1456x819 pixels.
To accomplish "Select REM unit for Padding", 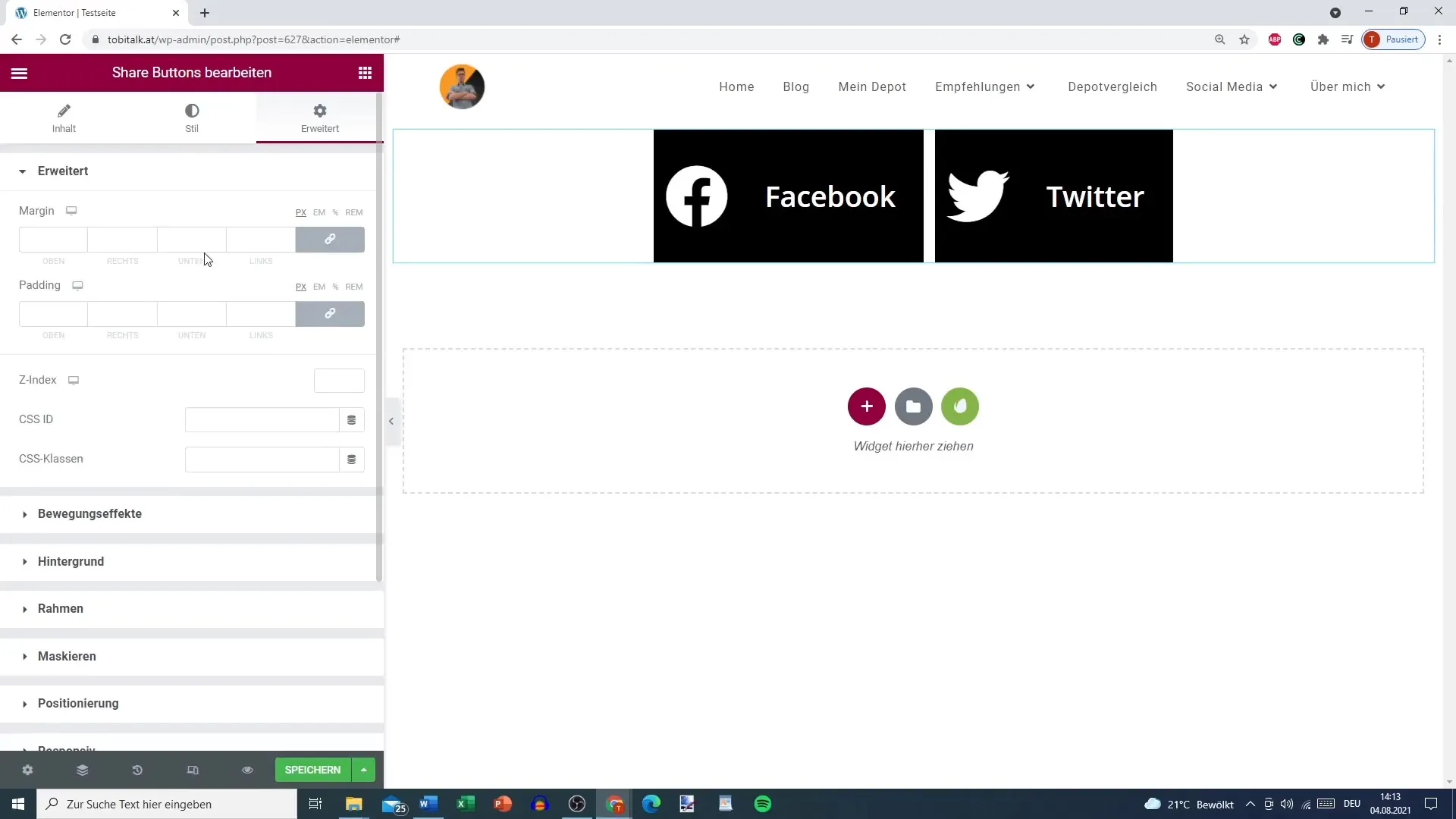I will tap(354, 287).
